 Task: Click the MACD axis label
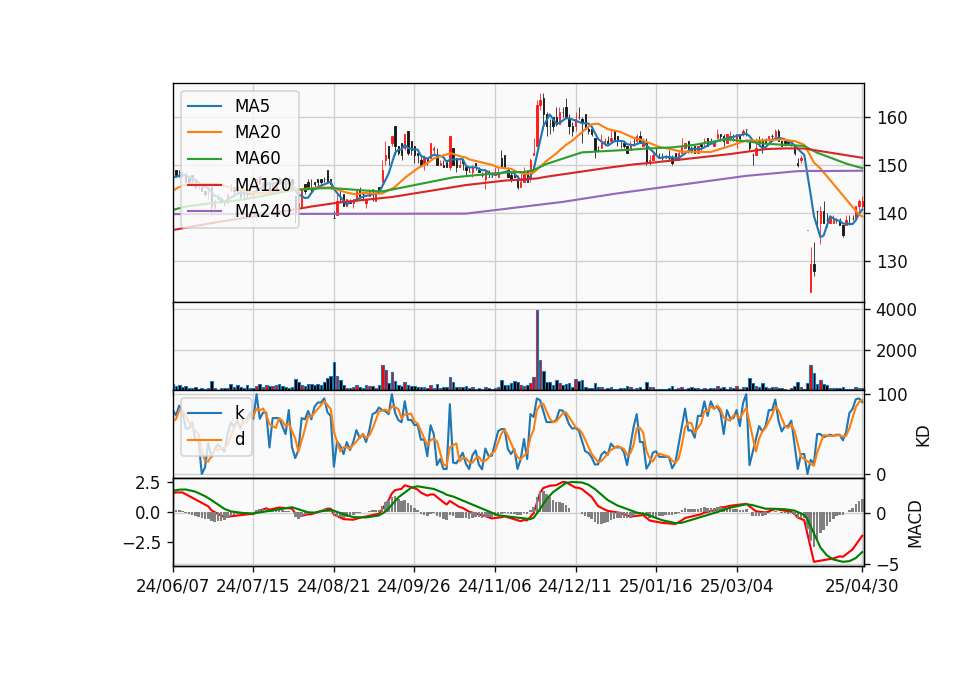[x=915, y=524]
